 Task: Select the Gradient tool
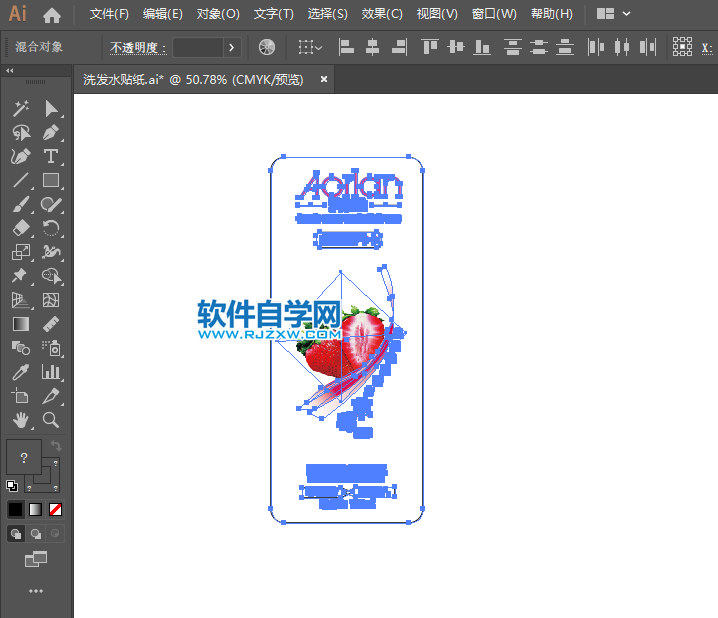21,324
